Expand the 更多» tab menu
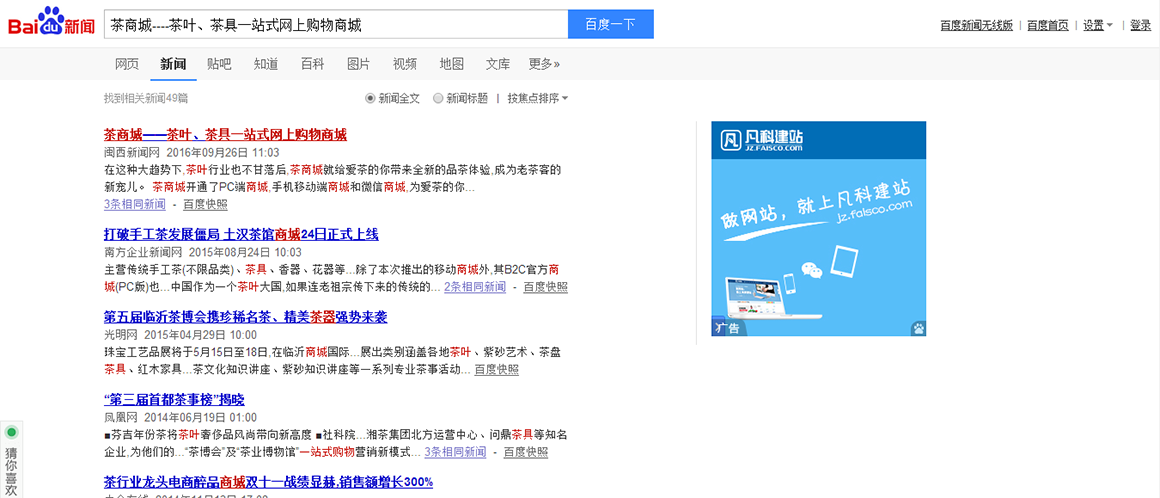Viewport: 1160px width, 498px height. click(544, 64)
